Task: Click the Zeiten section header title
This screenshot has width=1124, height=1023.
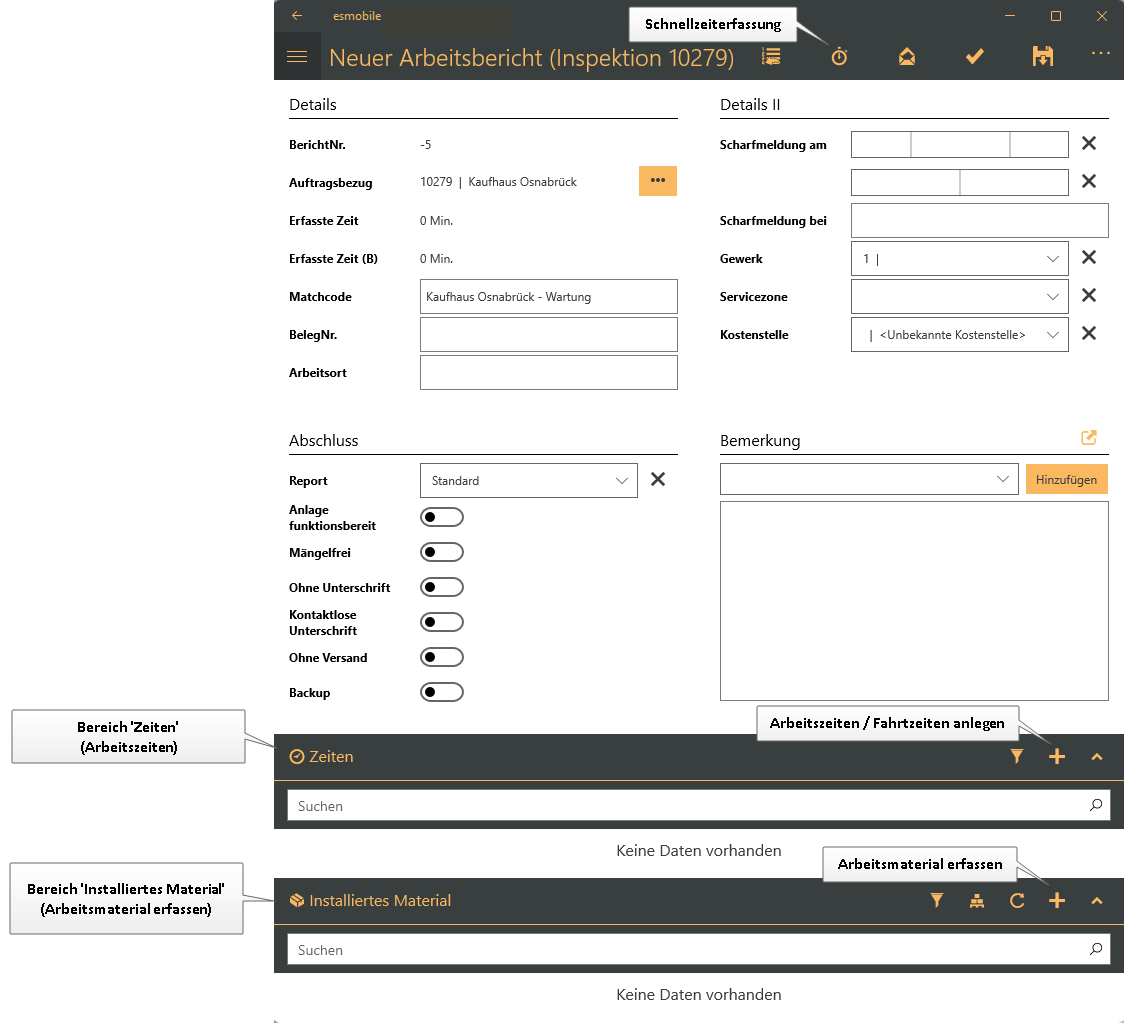Action: tap(330, 756)
